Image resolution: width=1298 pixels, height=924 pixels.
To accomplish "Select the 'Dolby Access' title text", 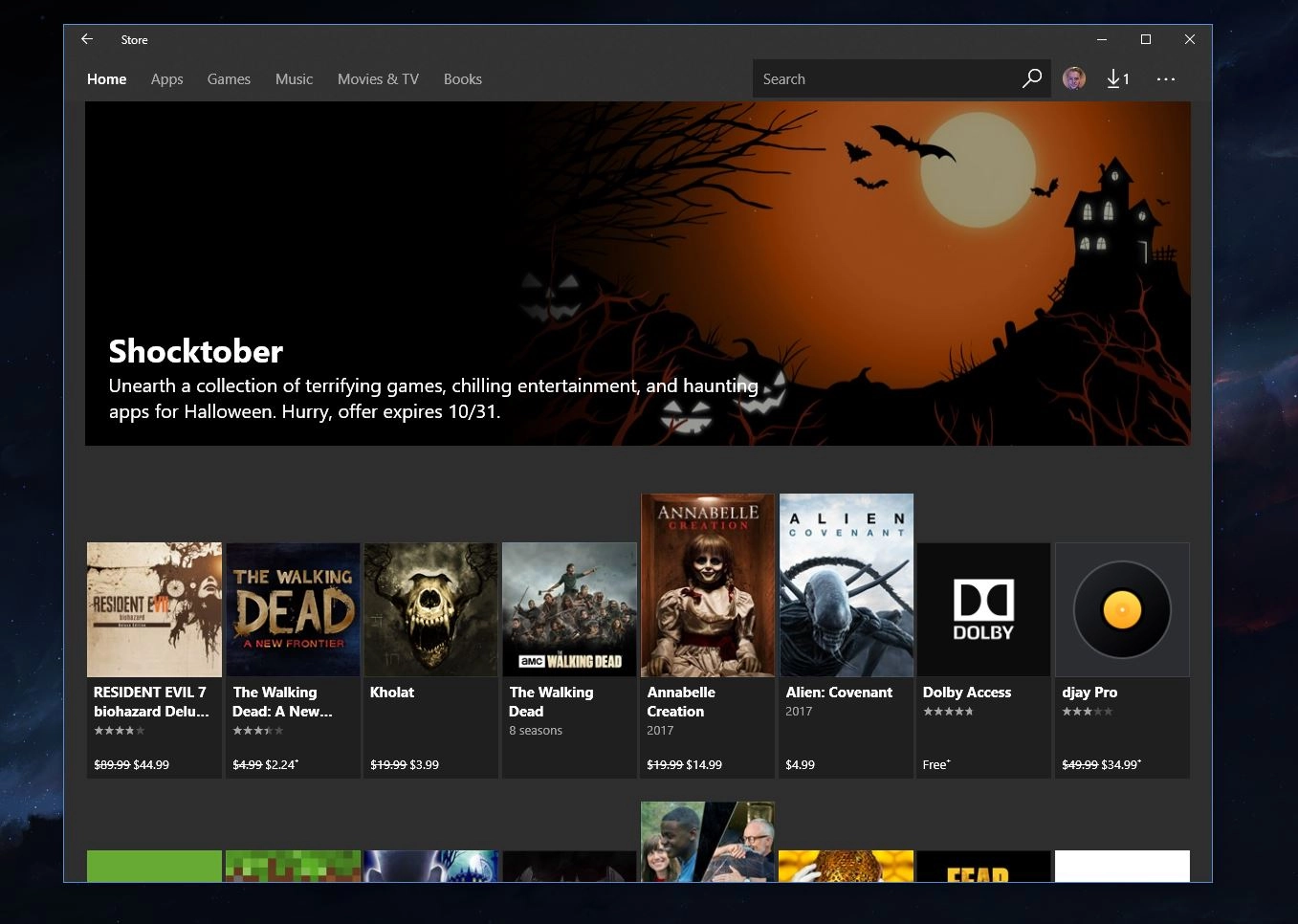I will point(967,692).
